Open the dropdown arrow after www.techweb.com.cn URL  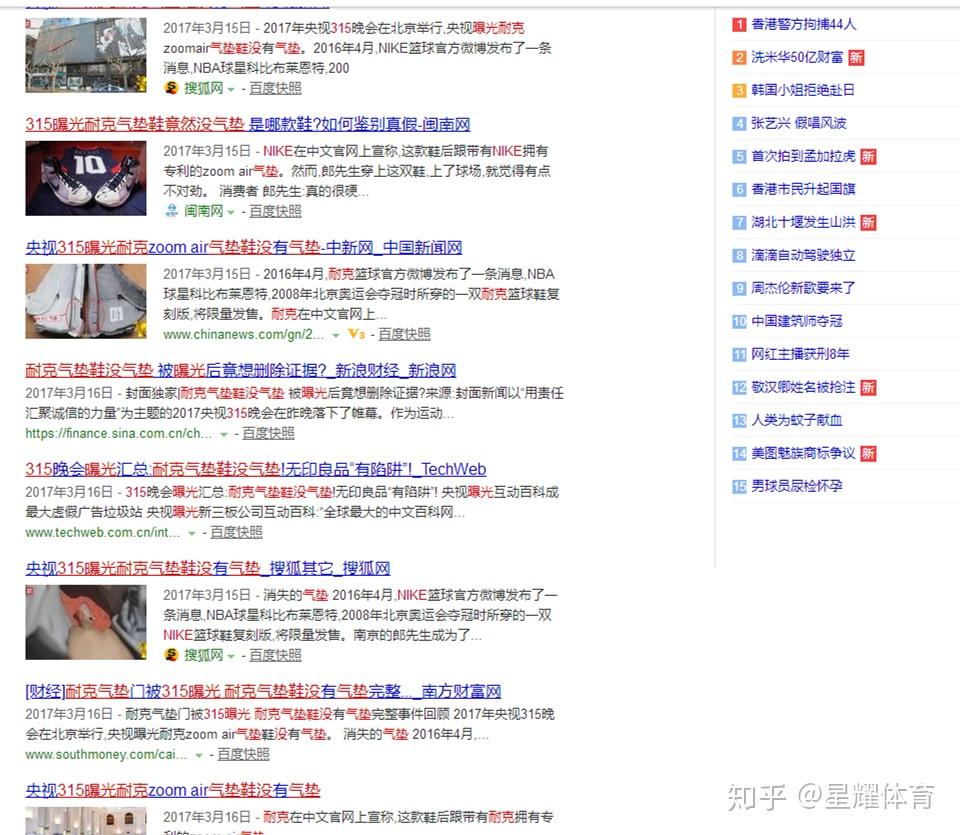(191, 533)
